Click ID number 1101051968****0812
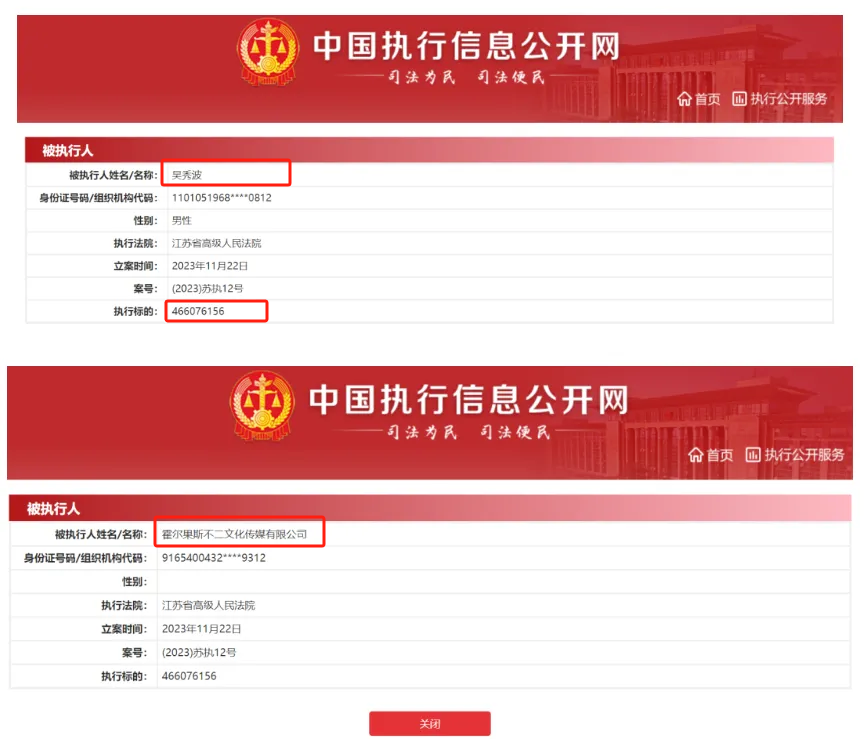This screenshot has width=866, height=739. [221, 198]
